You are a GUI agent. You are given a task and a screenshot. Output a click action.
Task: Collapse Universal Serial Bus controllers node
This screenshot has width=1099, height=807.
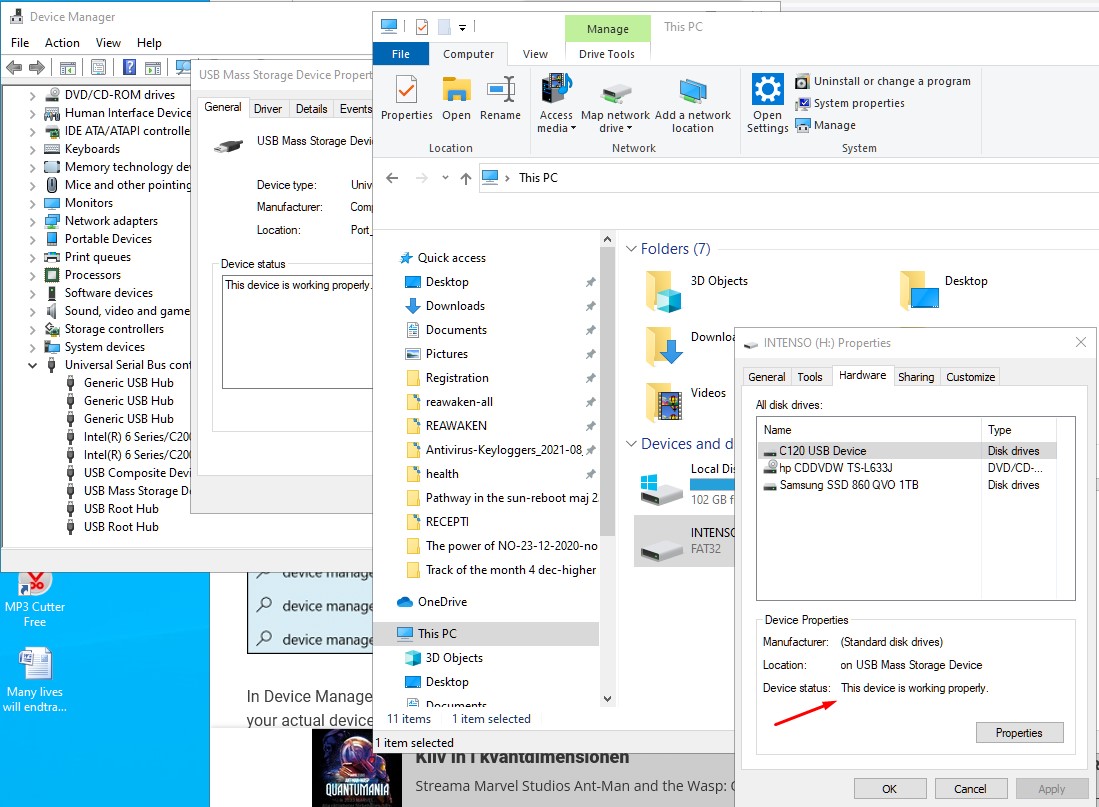coord(32,365)
